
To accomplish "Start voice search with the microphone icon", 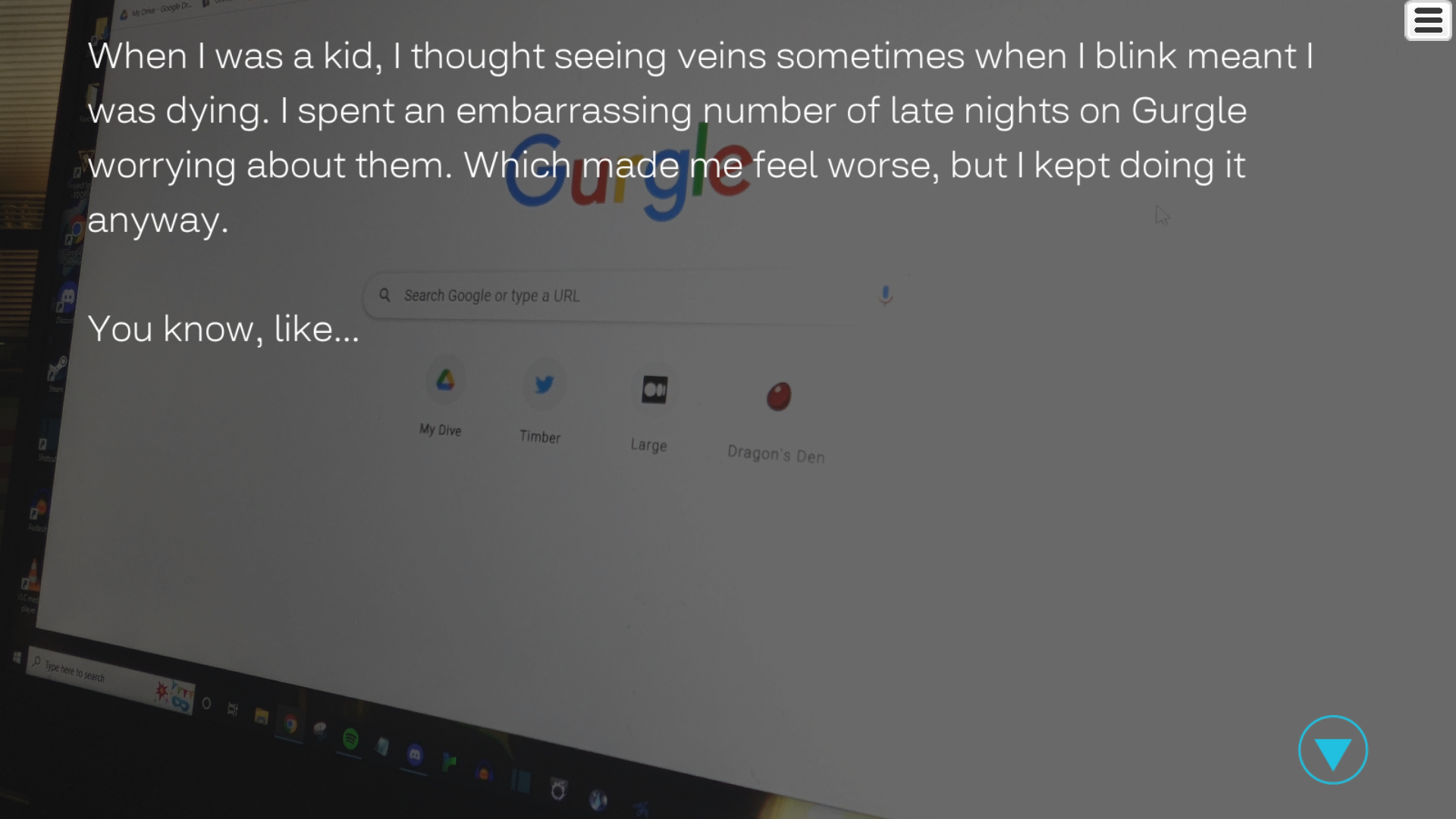I will click(x=885, y=296).
